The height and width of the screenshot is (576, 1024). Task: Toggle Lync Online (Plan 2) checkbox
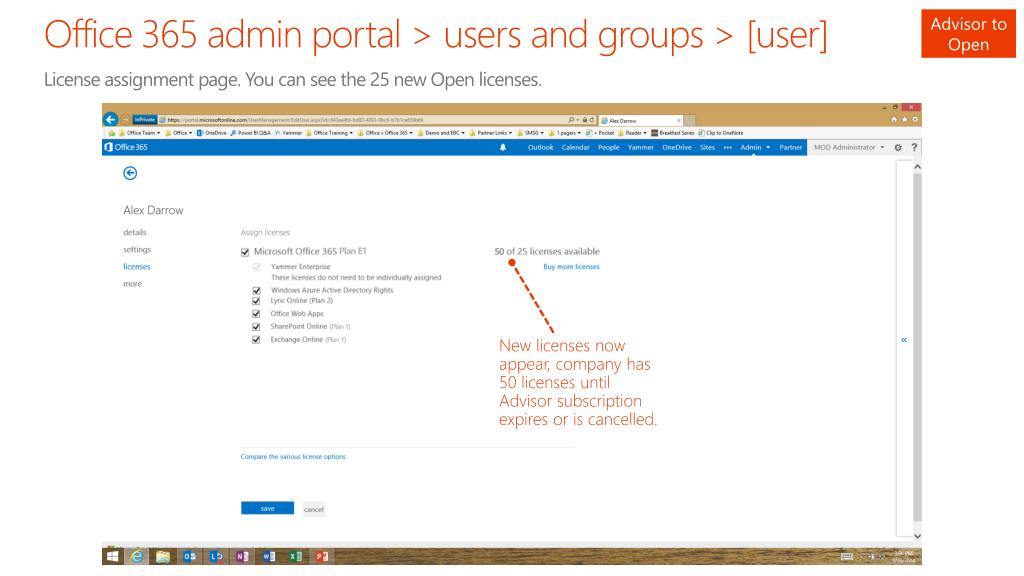257,301
